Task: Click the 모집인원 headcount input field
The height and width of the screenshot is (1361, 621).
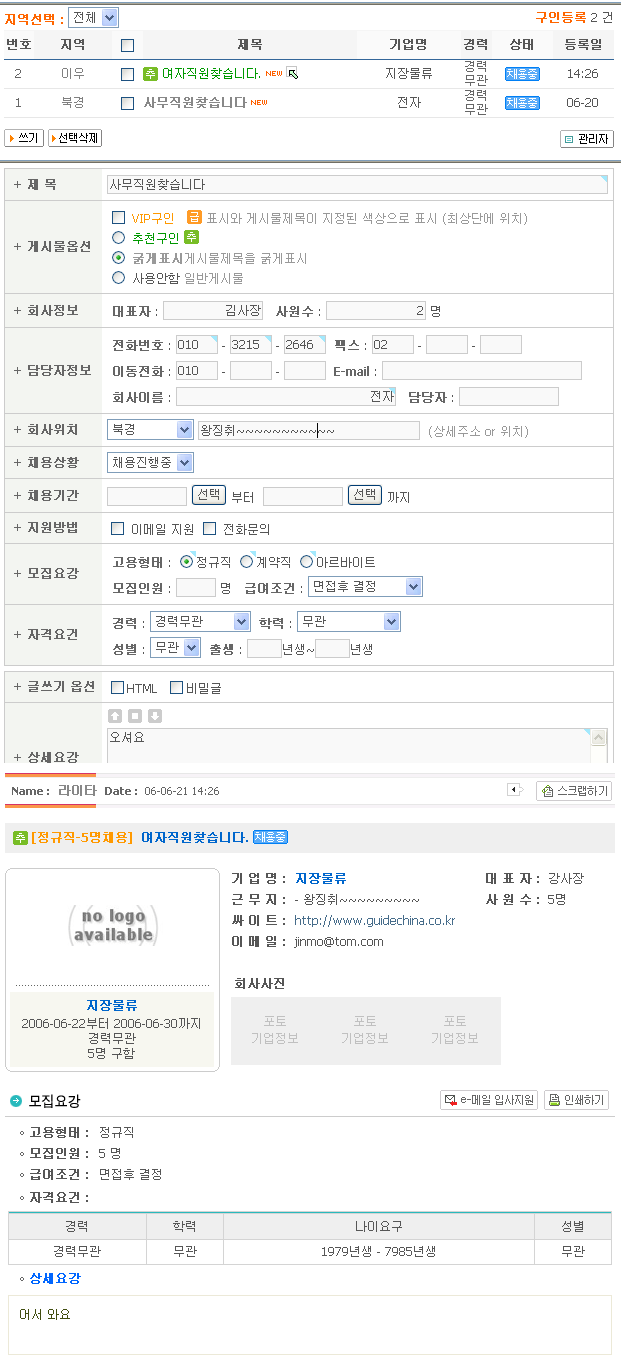Action: (196, 587)
